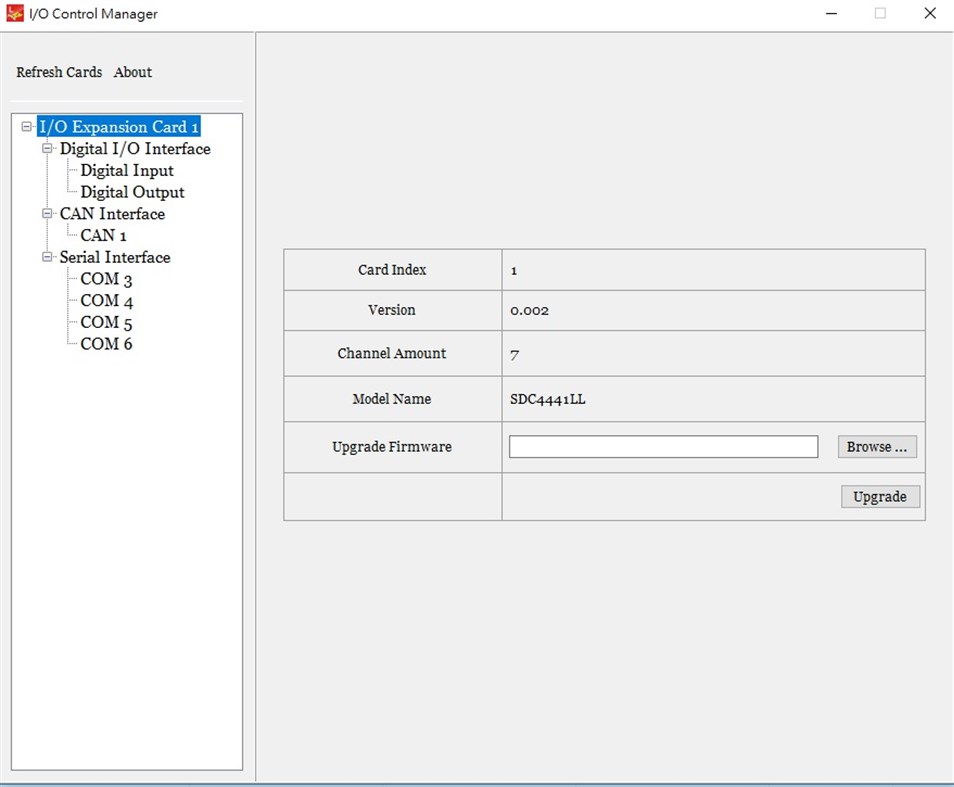This screenshot has width=954, height=787.
Task: Click the Channel Amount value 7
Action: (515, 355)
